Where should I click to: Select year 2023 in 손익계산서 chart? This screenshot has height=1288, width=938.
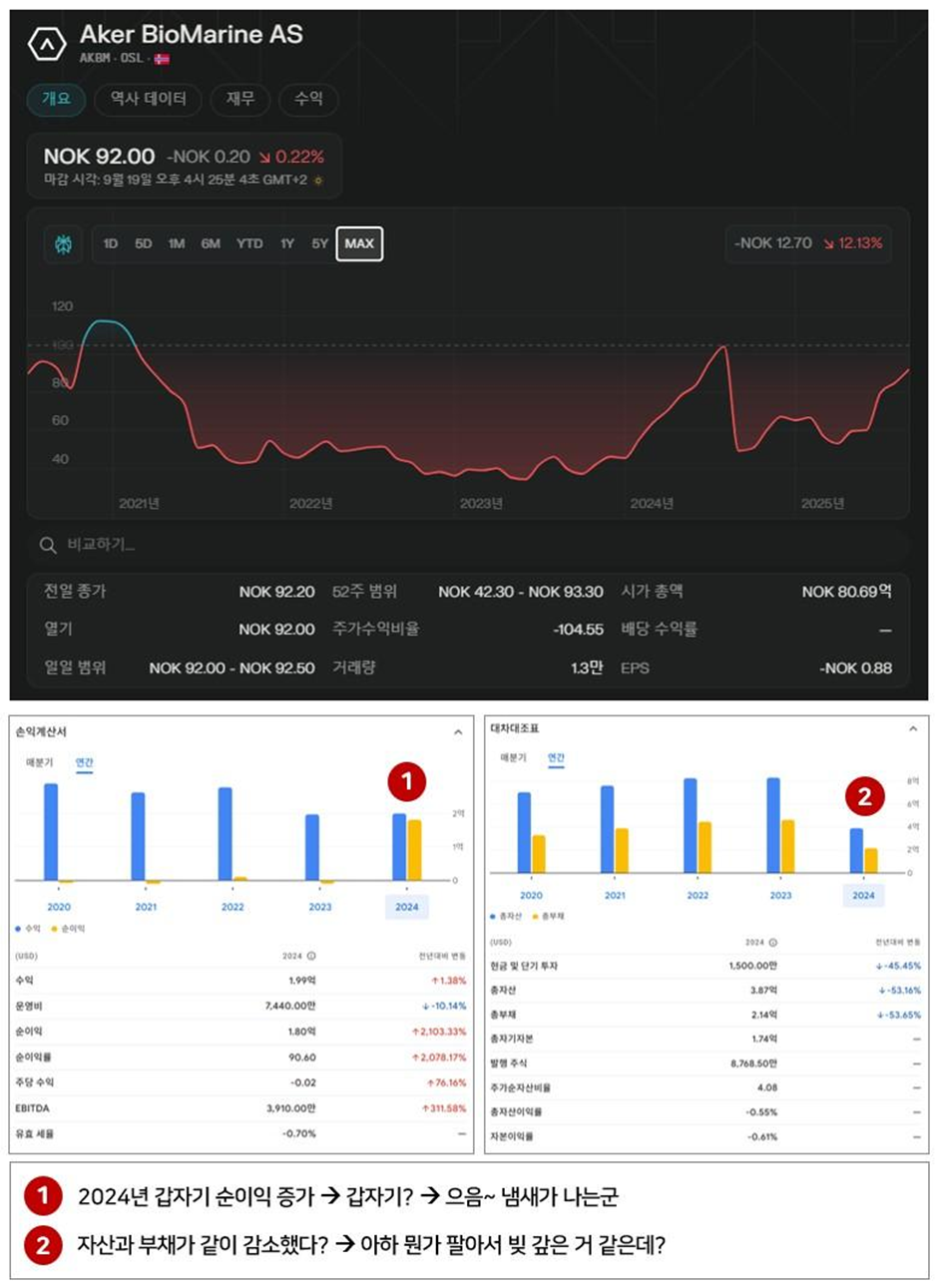point(320,907)
